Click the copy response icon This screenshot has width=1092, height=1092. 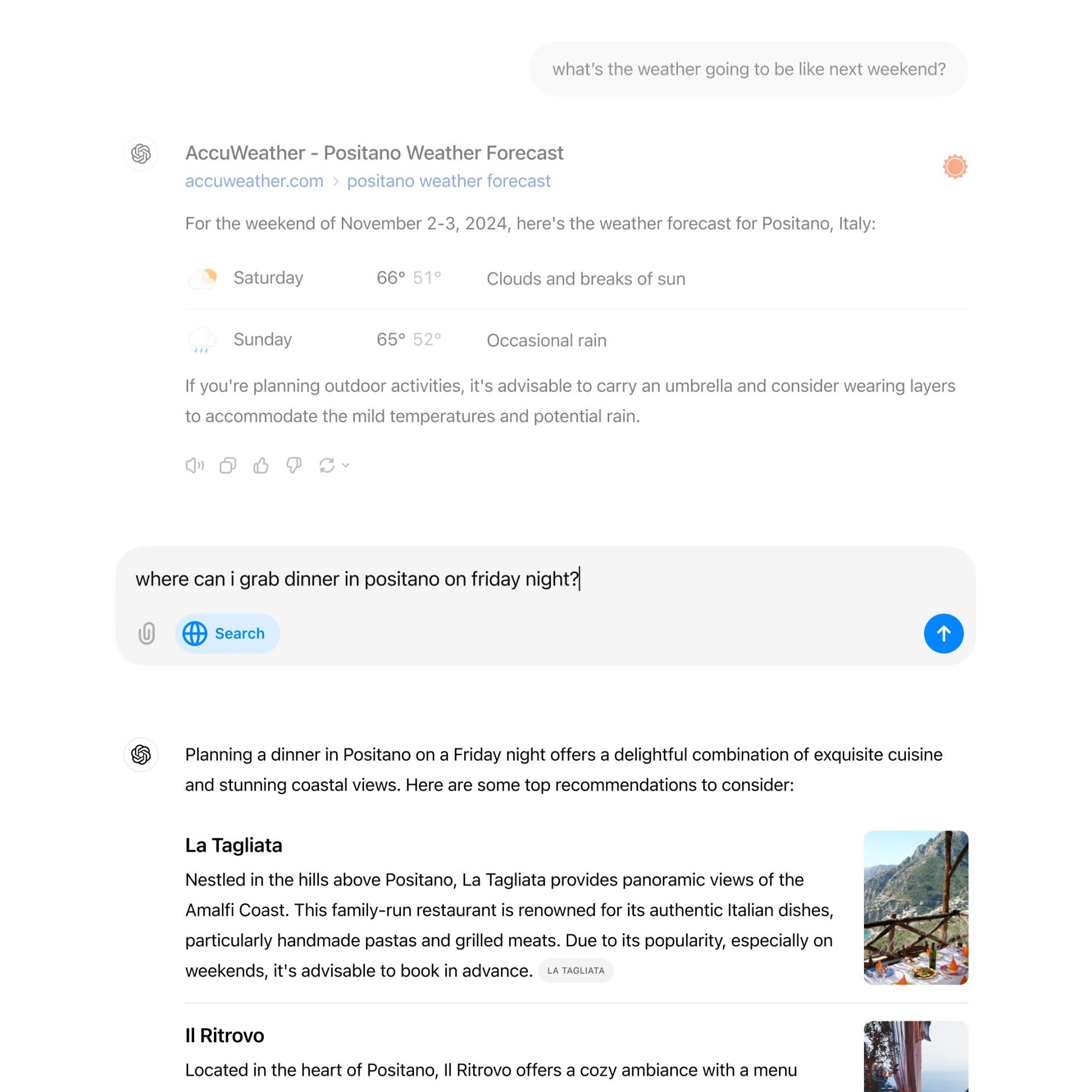pyautogui.click(x=228, y=465)
